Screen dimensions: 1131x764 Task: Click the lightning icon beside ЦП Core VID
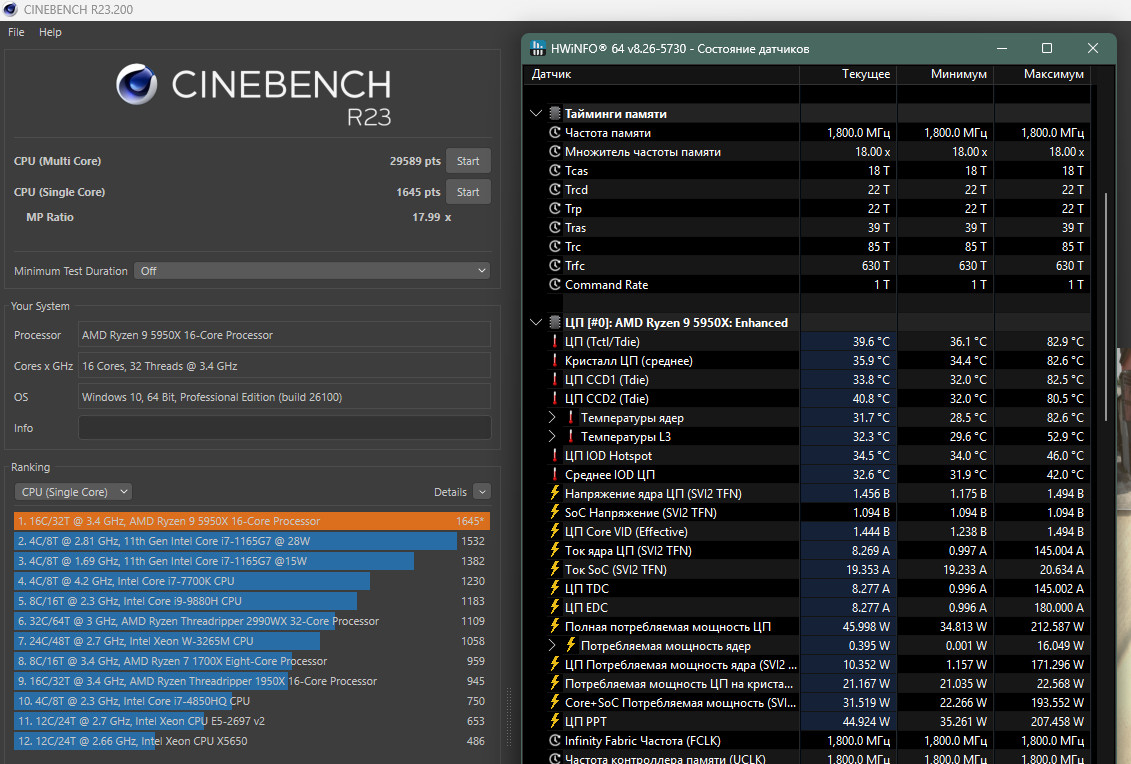(x=555, y=531)
